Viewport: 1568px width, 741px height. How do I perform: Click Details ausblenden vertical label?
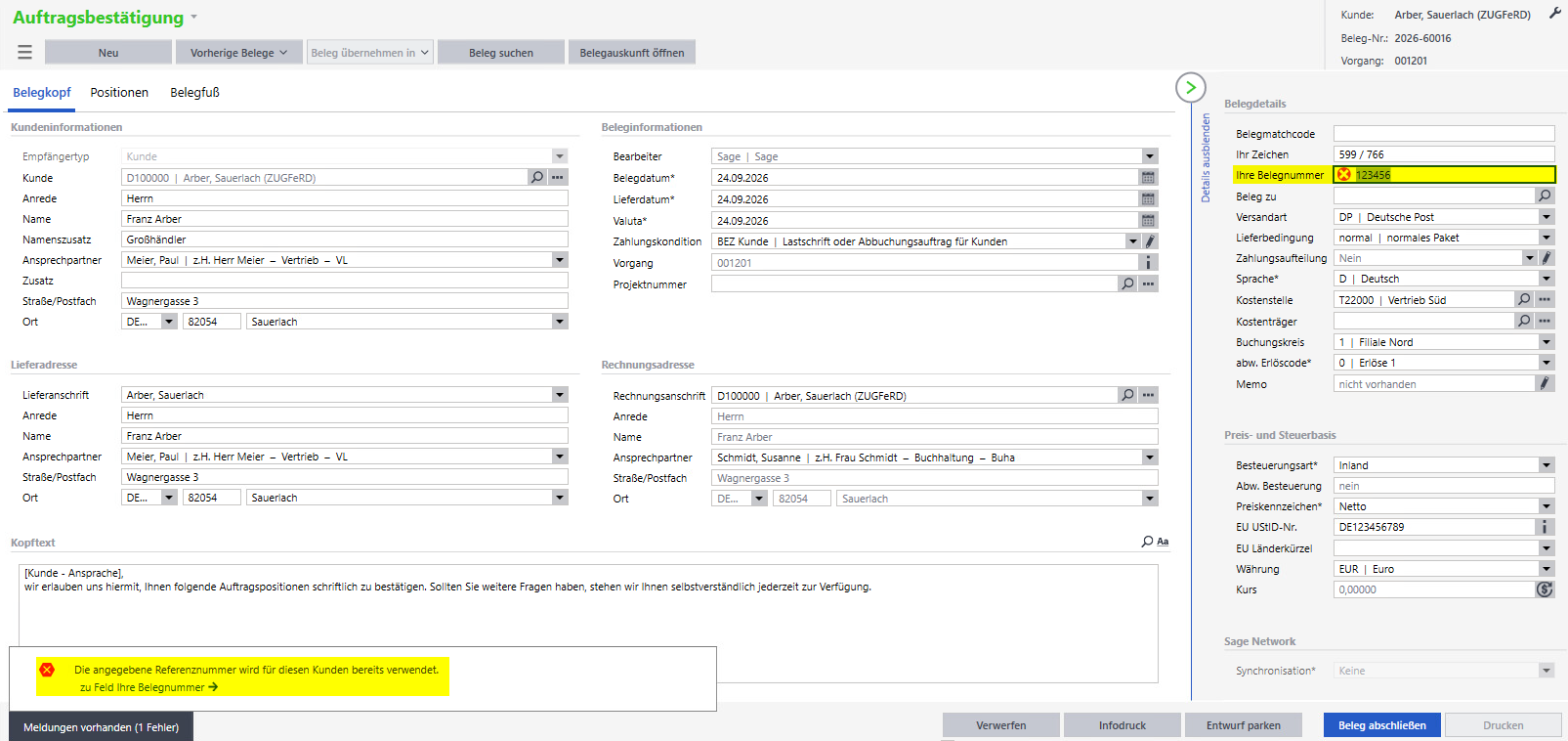click(x=1206, y=157)
